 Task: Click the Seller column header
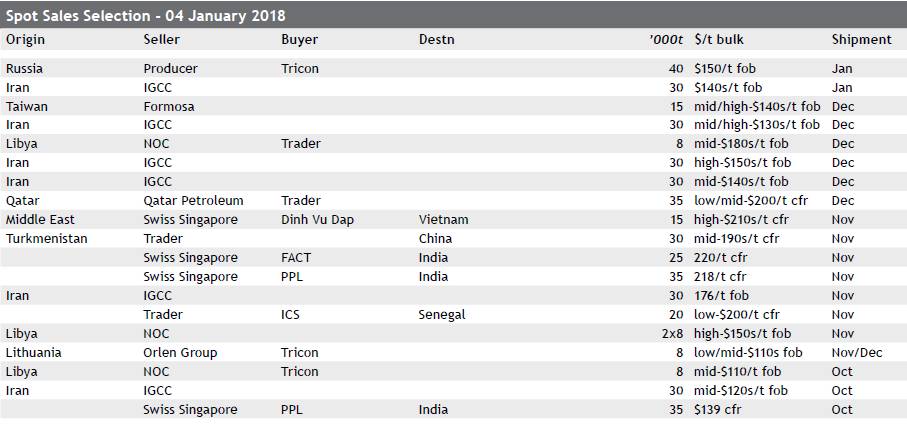coord(161,40)
